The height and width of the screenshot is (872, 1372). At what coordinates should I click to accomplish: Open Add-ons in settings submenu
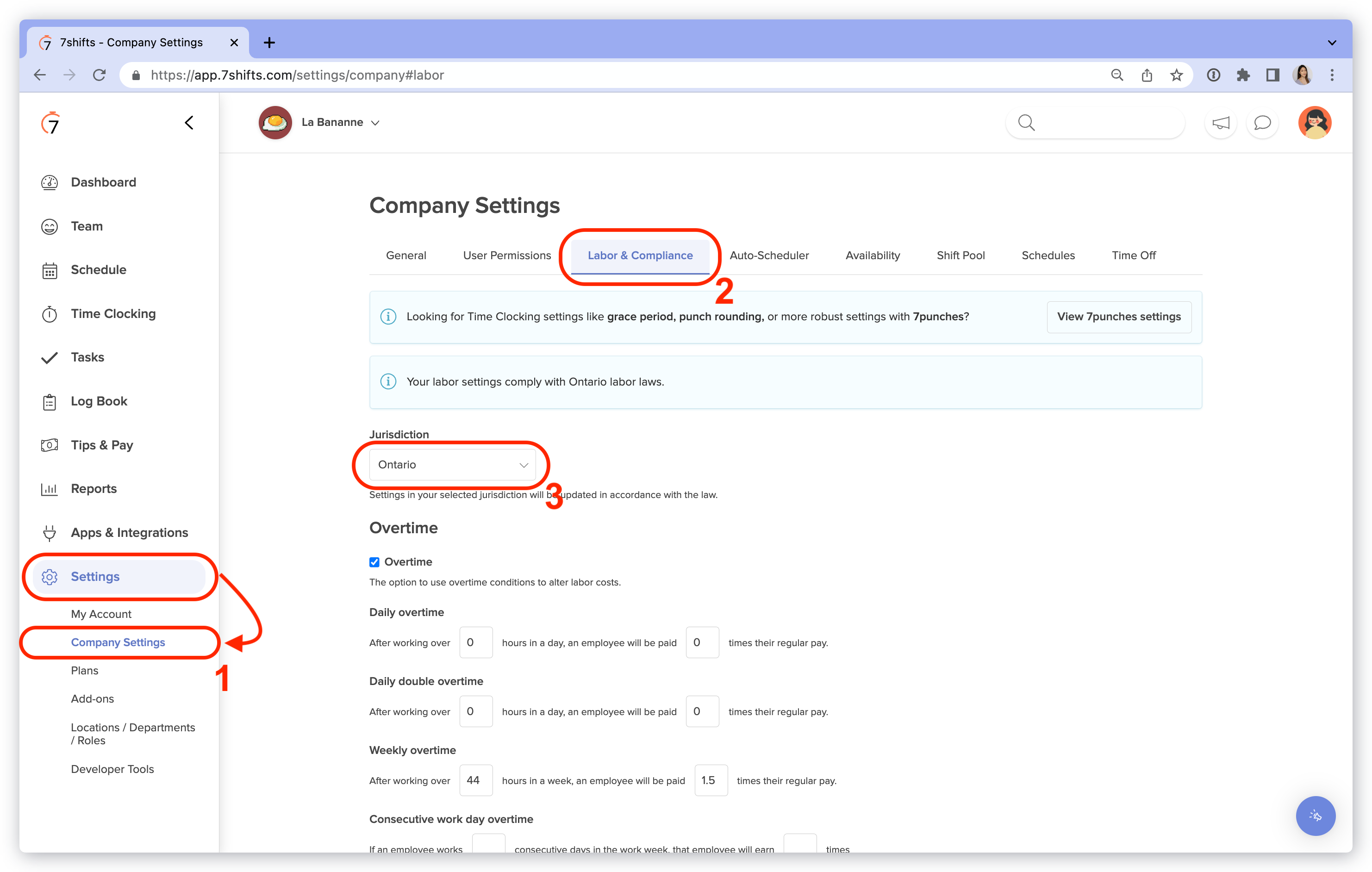click(92, 699)
